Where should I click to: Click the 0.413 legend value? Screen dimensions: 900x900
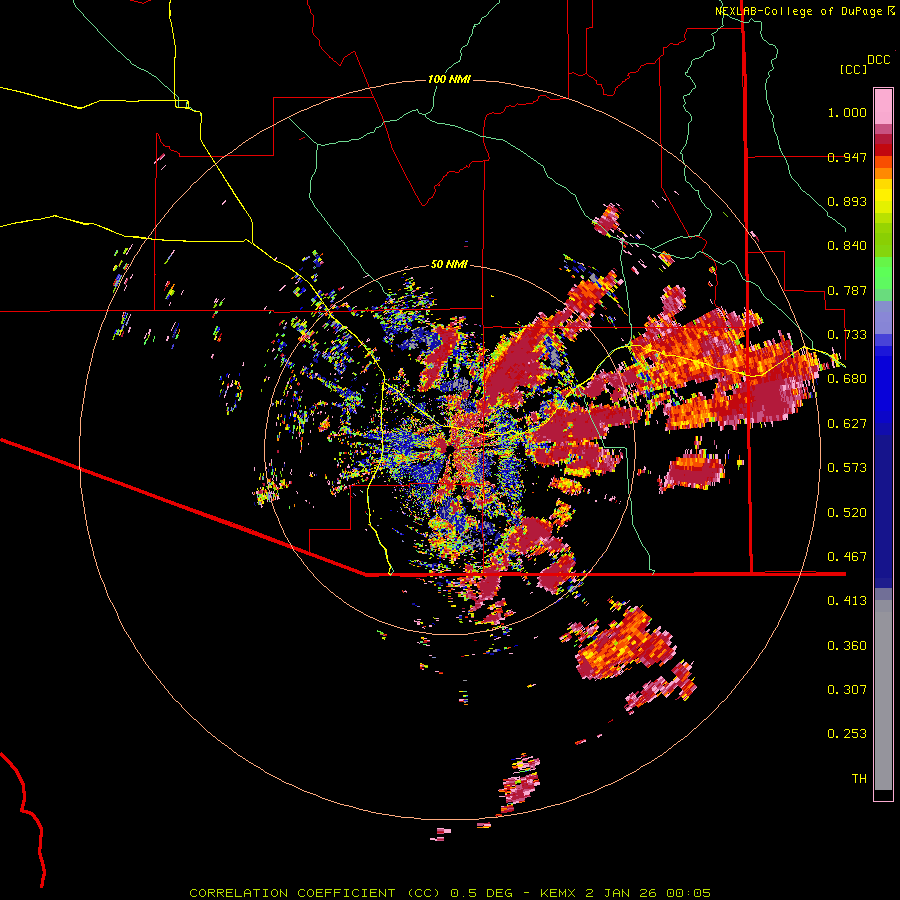(847, 601)
